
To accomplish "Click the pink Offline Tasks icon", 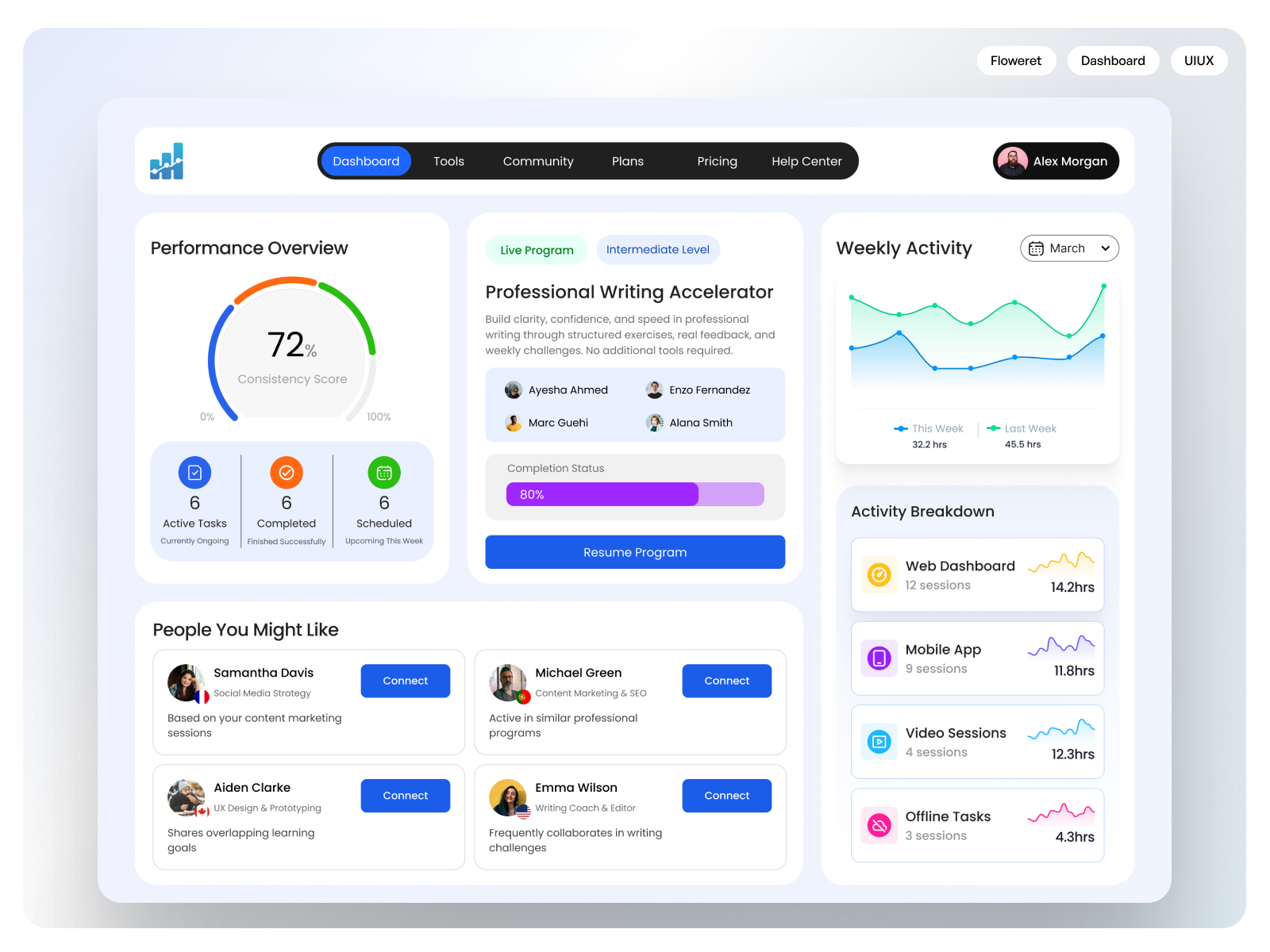I will pyautogui.click(x=879, y=825).
